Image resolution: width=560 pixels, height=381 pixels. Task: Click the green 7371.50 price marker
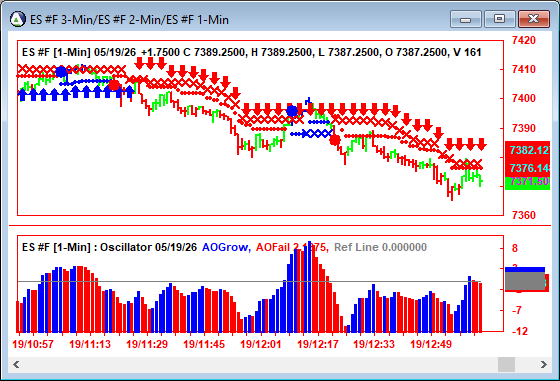click(528, 182)
